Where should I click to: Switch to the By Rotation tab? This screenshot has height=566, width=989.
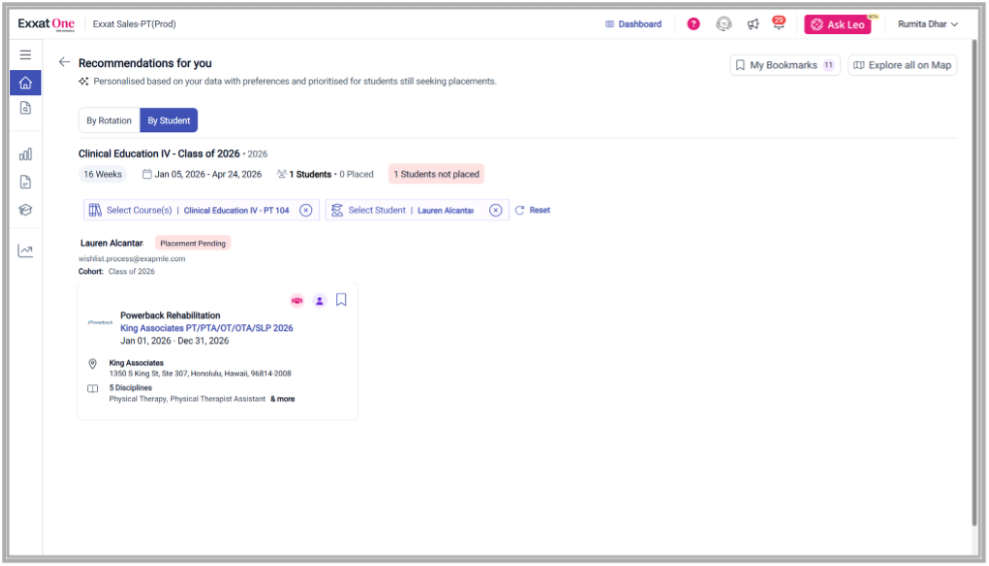109,120
